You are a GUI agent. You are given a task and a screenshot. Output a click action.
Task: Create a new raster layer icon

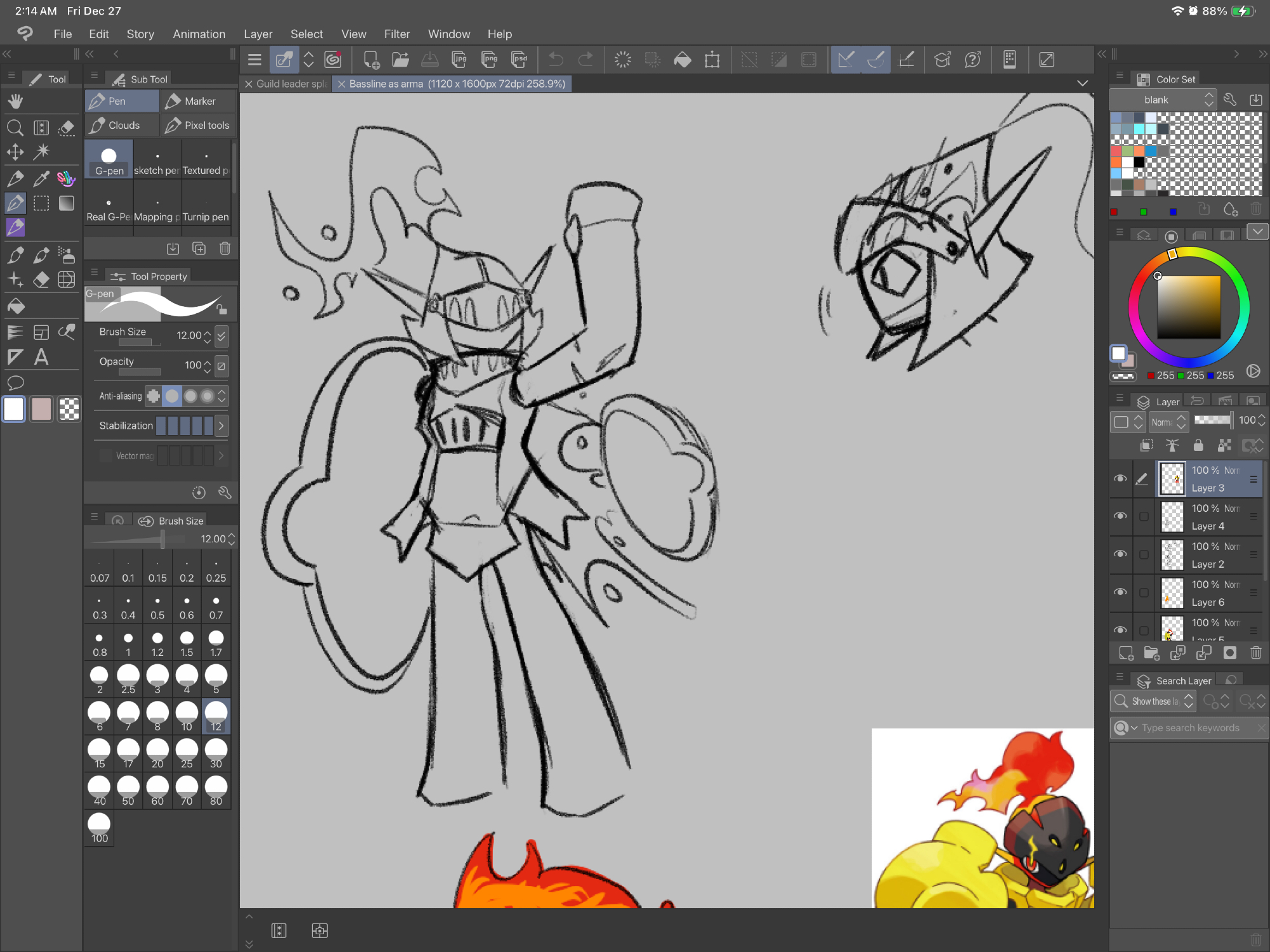[x=1126, y=653]
